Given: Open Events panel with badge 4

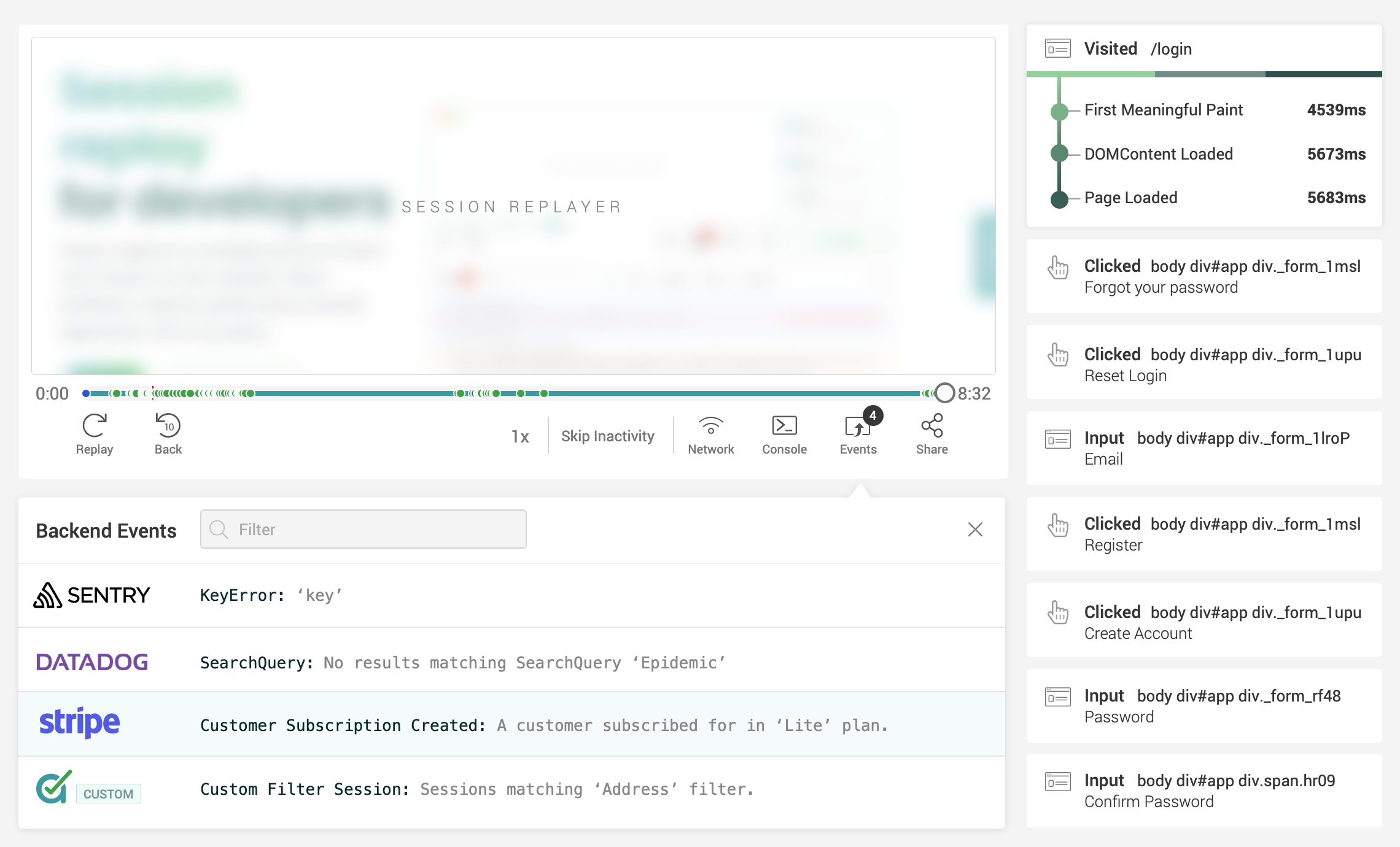Looking at the screenshot, I should [858, 434].
